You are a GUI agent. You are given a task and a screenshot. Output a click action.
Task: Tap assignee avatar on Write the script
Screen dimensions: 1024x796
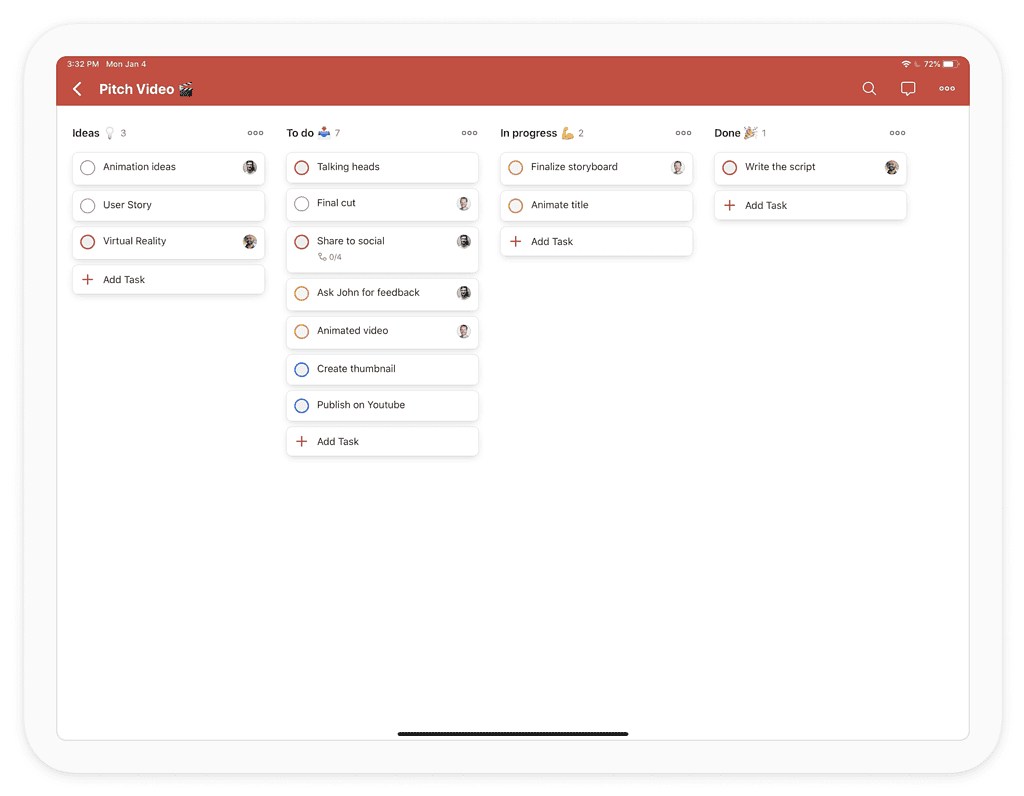(x=891, y=167)
